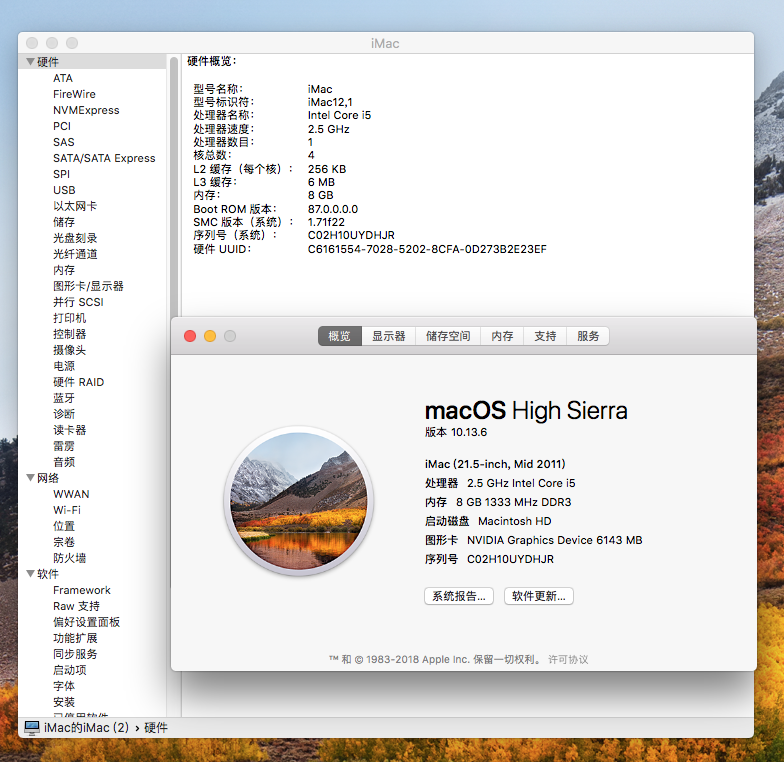Open the 支持 tab
Image resolution: width=784 pixels, height=762 pixels.
[545, 336]
